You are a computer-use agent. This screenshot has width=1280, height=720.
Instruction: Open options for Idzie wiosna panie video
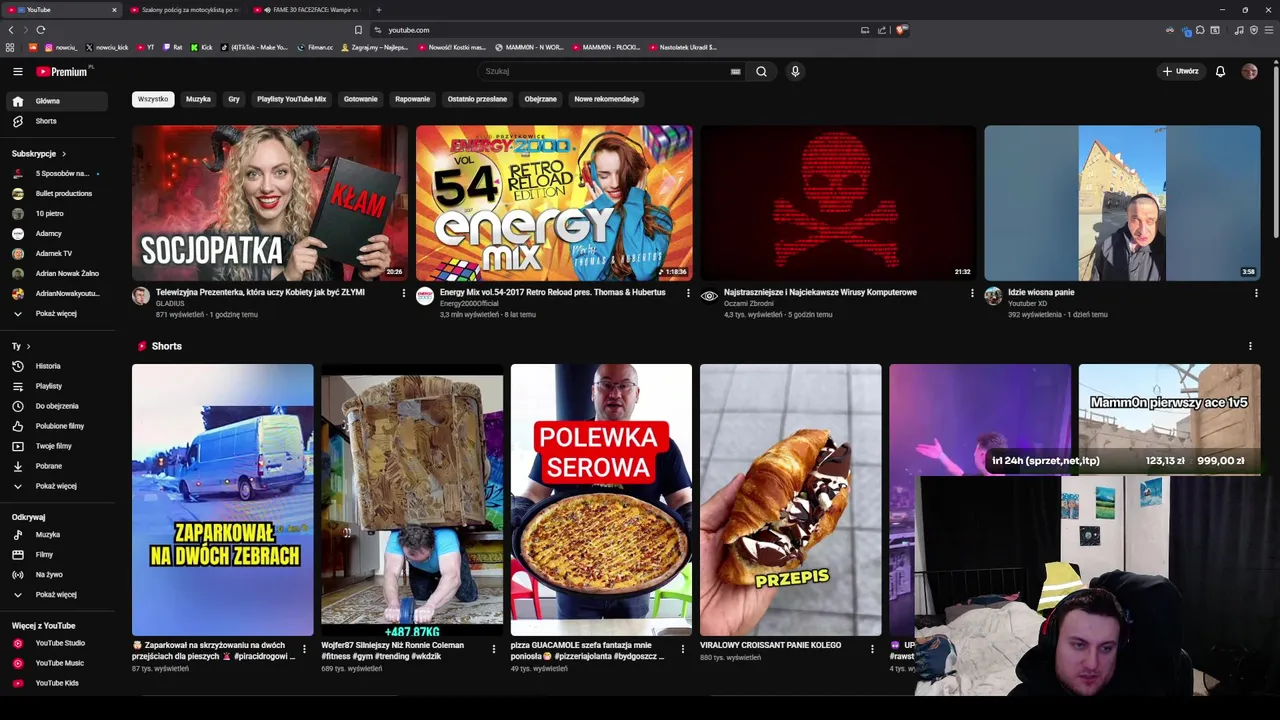tap(1256, 293)
